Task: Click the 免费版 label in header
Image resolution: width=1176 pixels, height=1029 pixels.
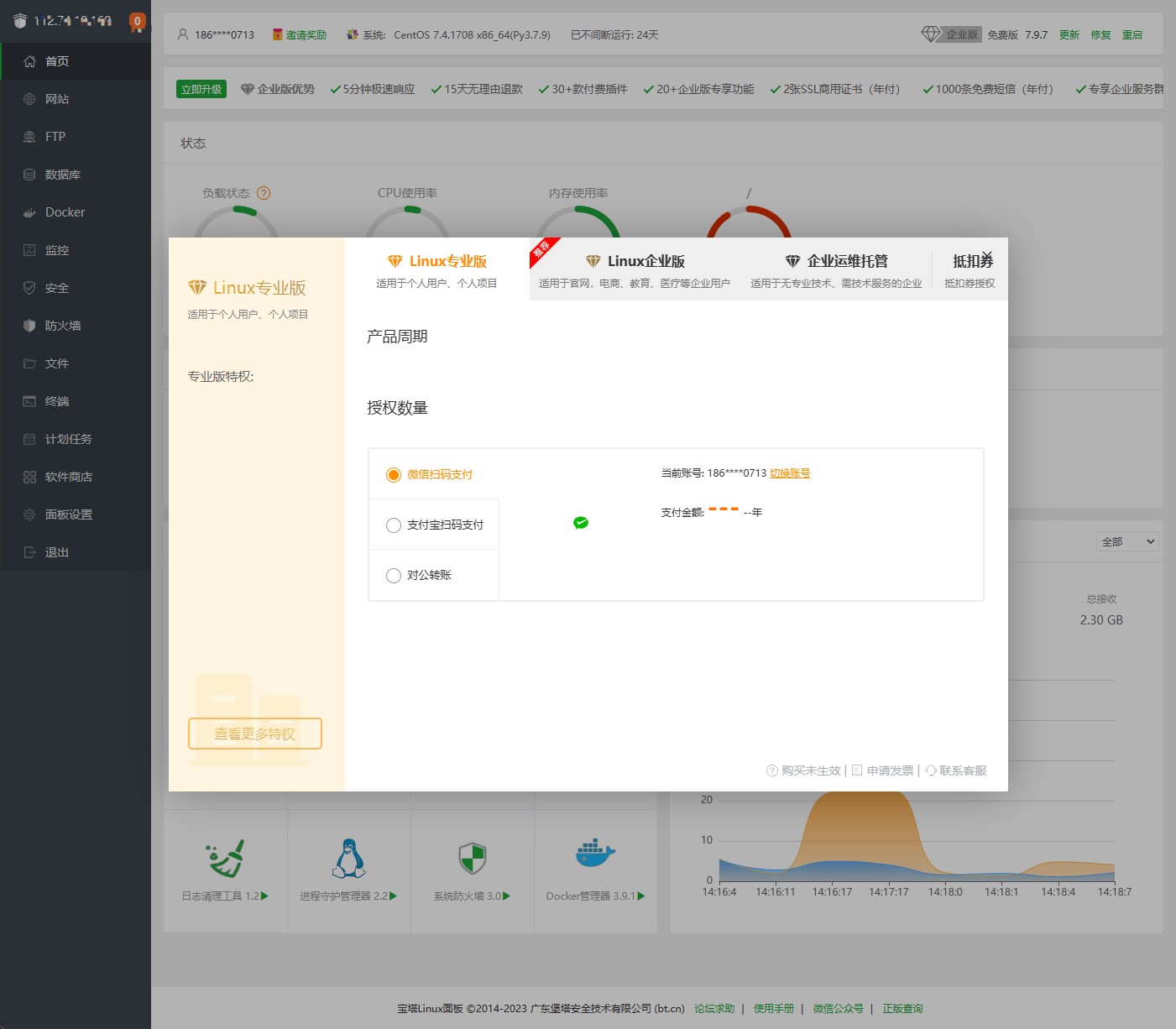Action: [1002, 34]
